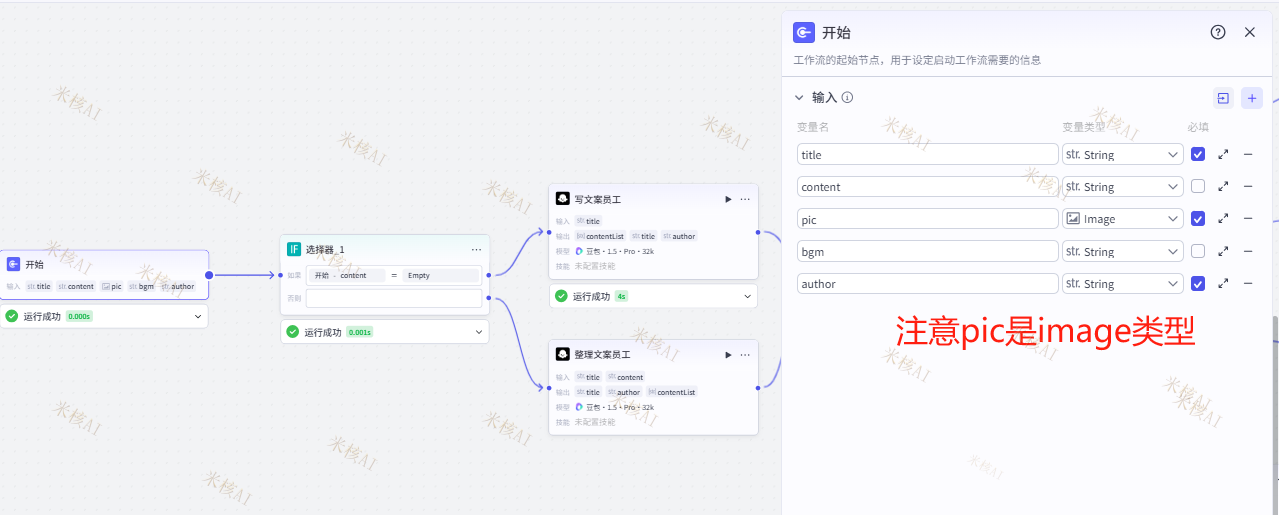Close the 开始 settings panel

point(1249,32)
